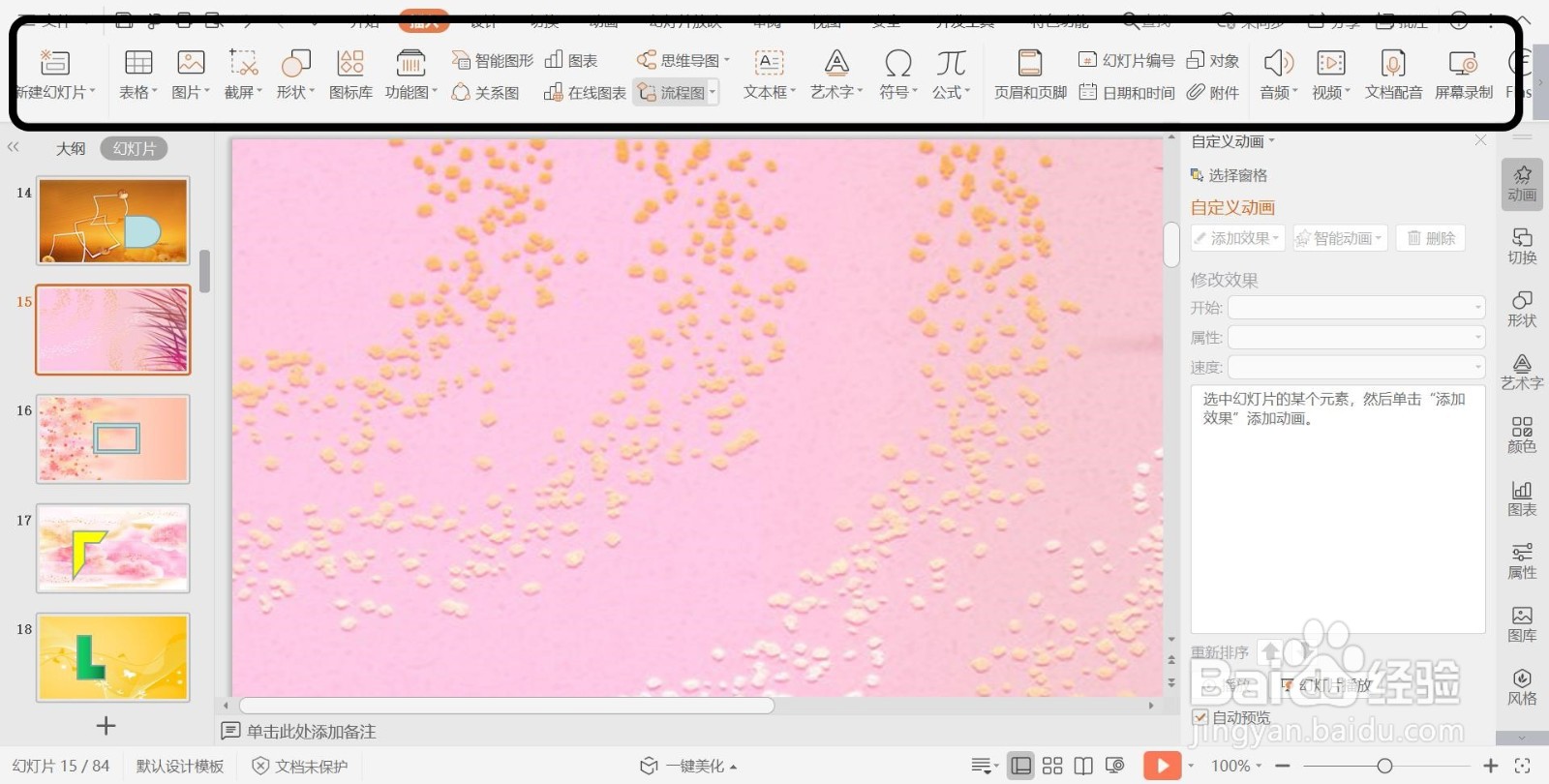
Task: Switch to the 幻灯片 slides tab
Action: [x=134, y=148]
